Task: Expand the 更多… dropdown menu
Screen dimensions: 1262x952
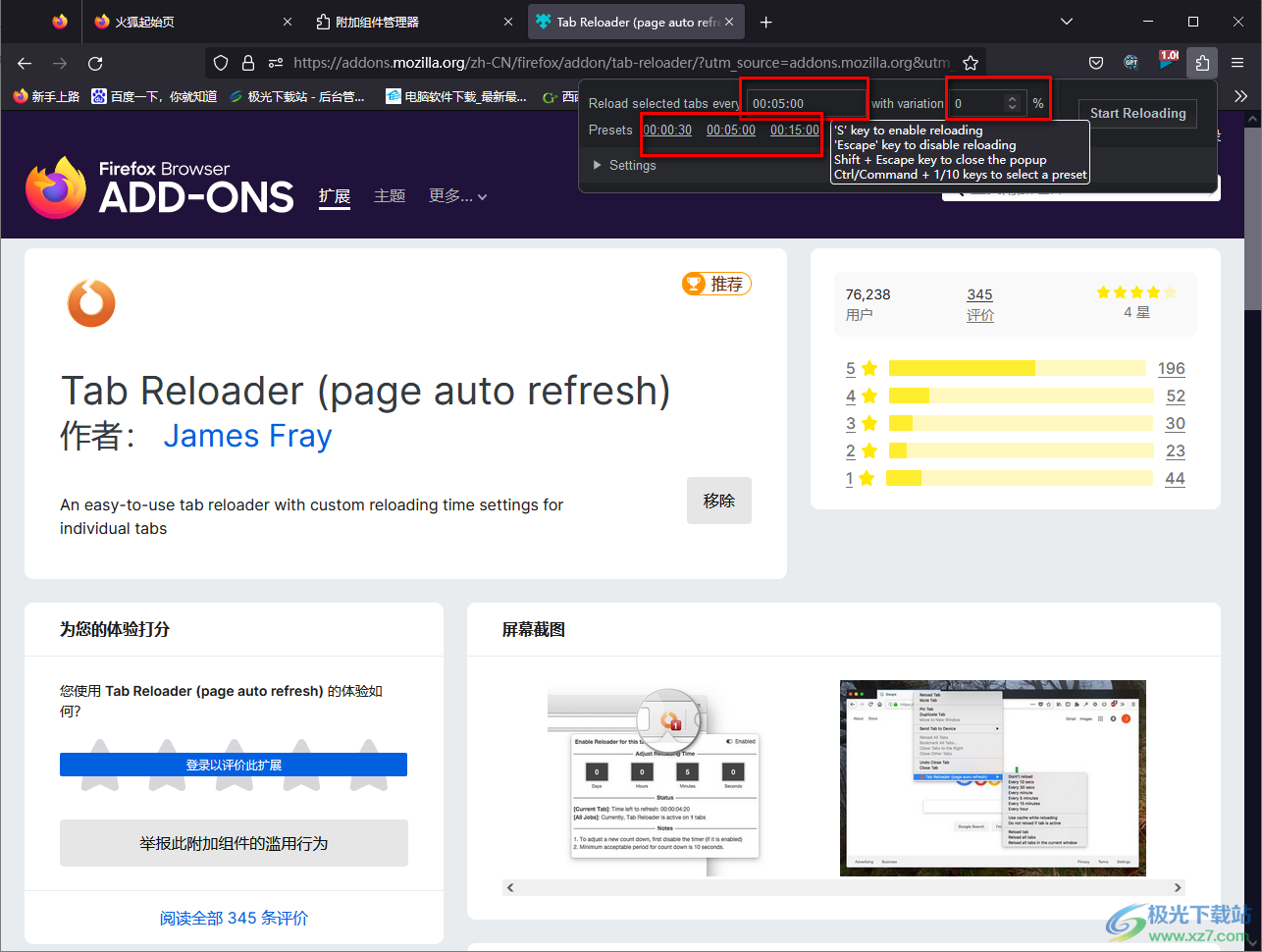Action: [x=457, y=196]
